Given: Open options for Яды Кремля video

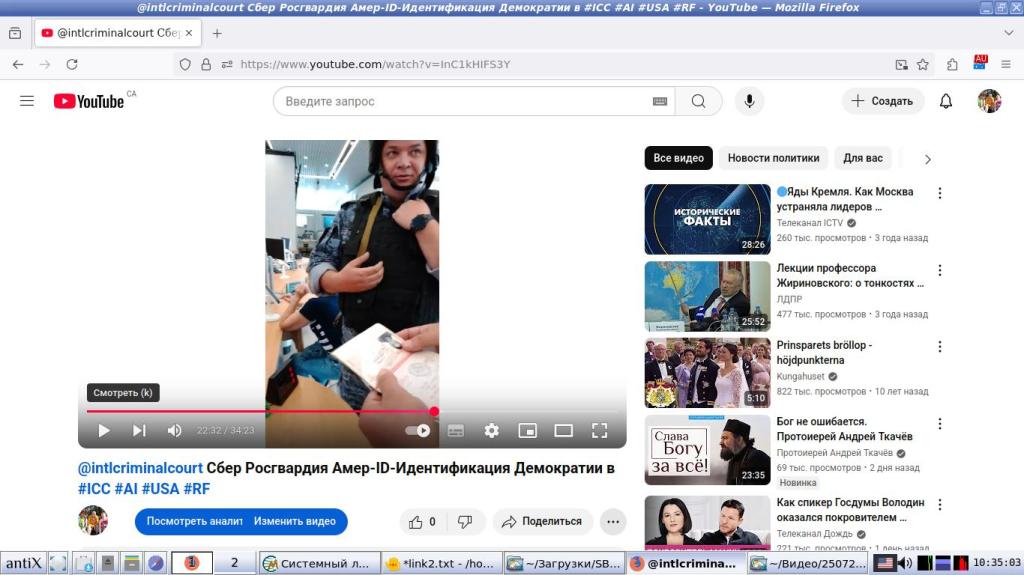Looking at the screenshot, I should coord(939,193).
